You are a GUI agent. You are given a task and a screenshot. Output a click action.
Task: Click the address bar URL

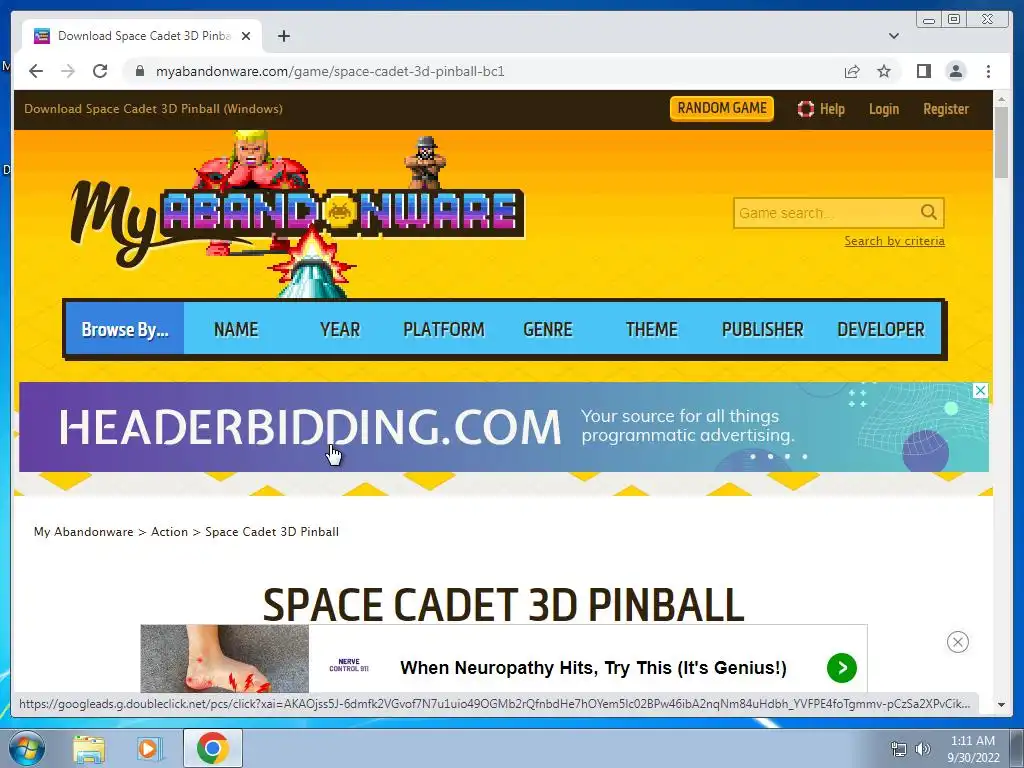pyautogui.click(x=330, y=71)
